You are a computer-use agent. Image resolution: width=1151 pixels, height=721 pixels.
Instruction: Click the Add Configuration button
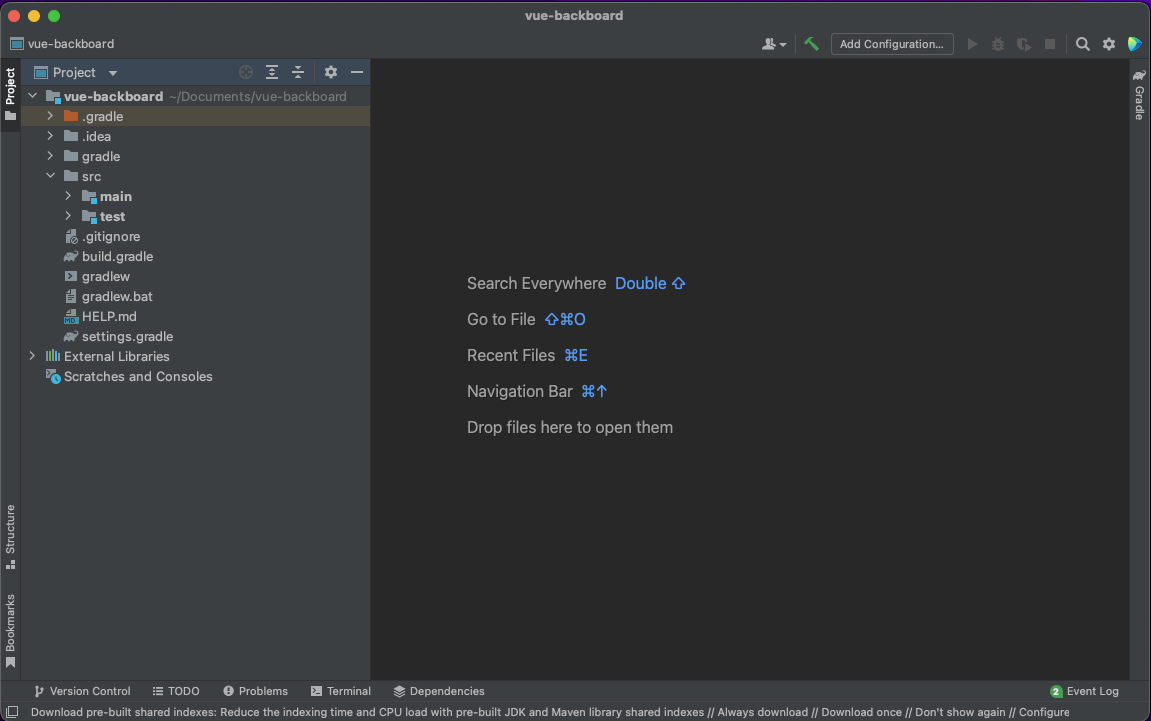pyautogui.click(x=892, y=44)
